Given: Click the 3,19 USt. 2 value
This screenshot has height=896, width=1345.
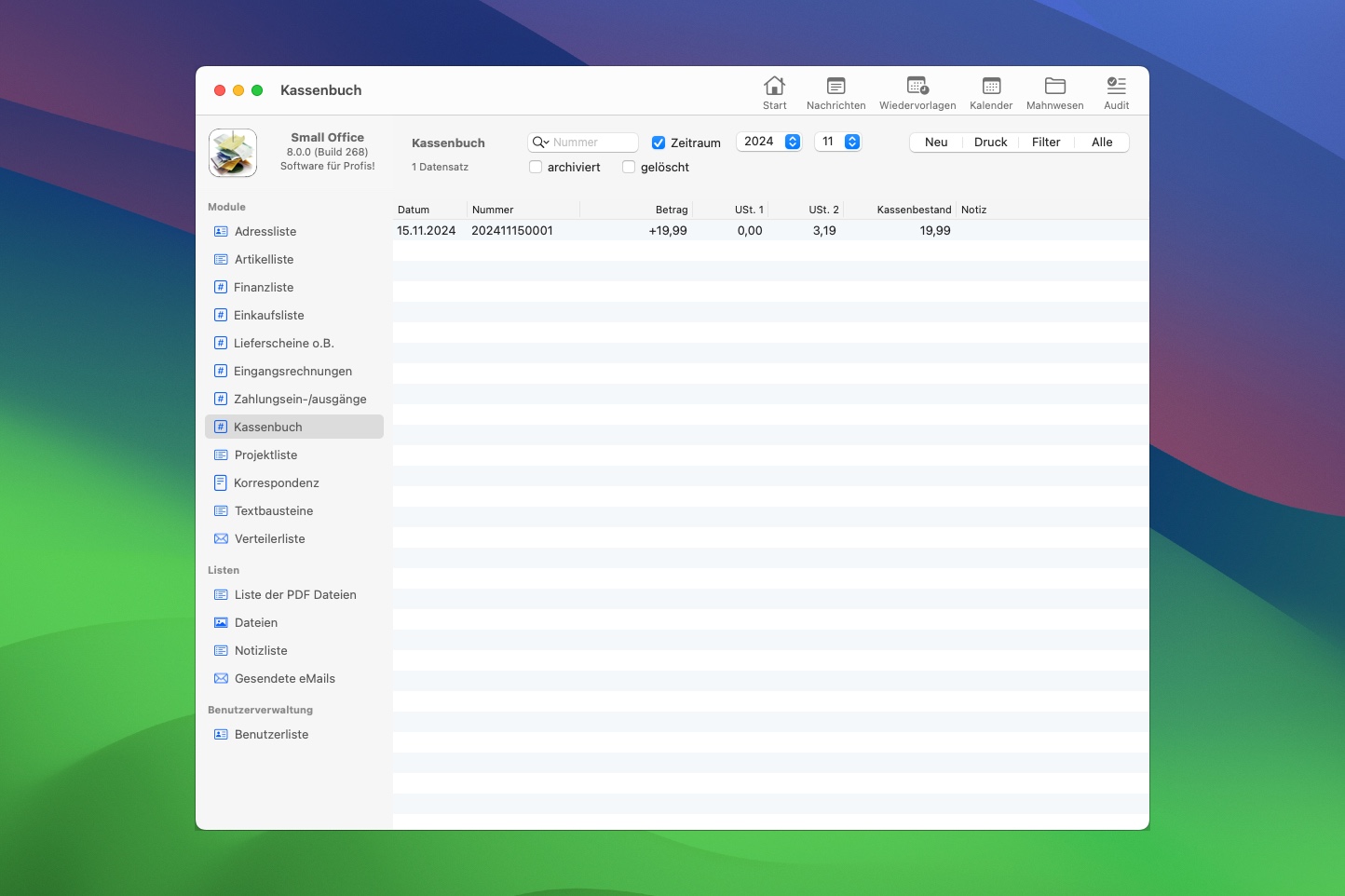Looking at the screenshot, I should (824, 230).
